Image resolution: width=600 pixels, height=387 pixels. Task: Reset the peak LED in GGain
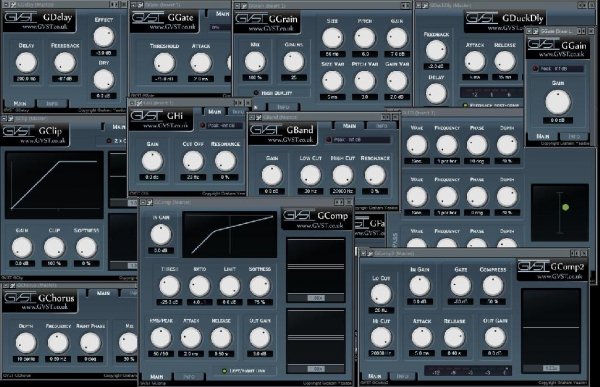click(535, 69)
